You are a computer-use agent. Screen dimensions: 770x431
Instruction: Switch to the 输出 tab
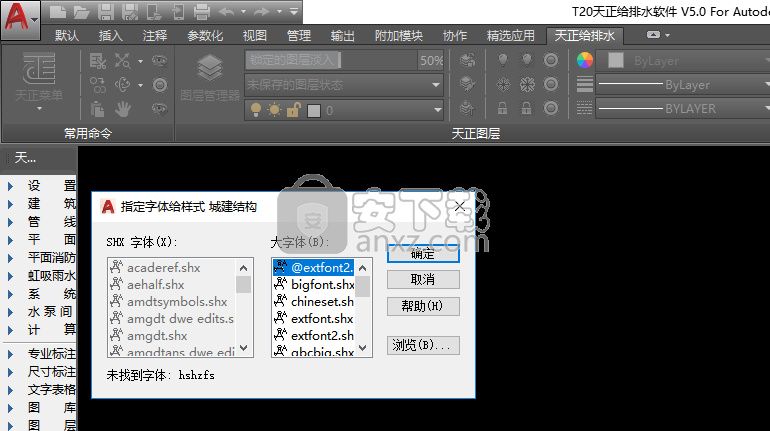coord(342,35)
